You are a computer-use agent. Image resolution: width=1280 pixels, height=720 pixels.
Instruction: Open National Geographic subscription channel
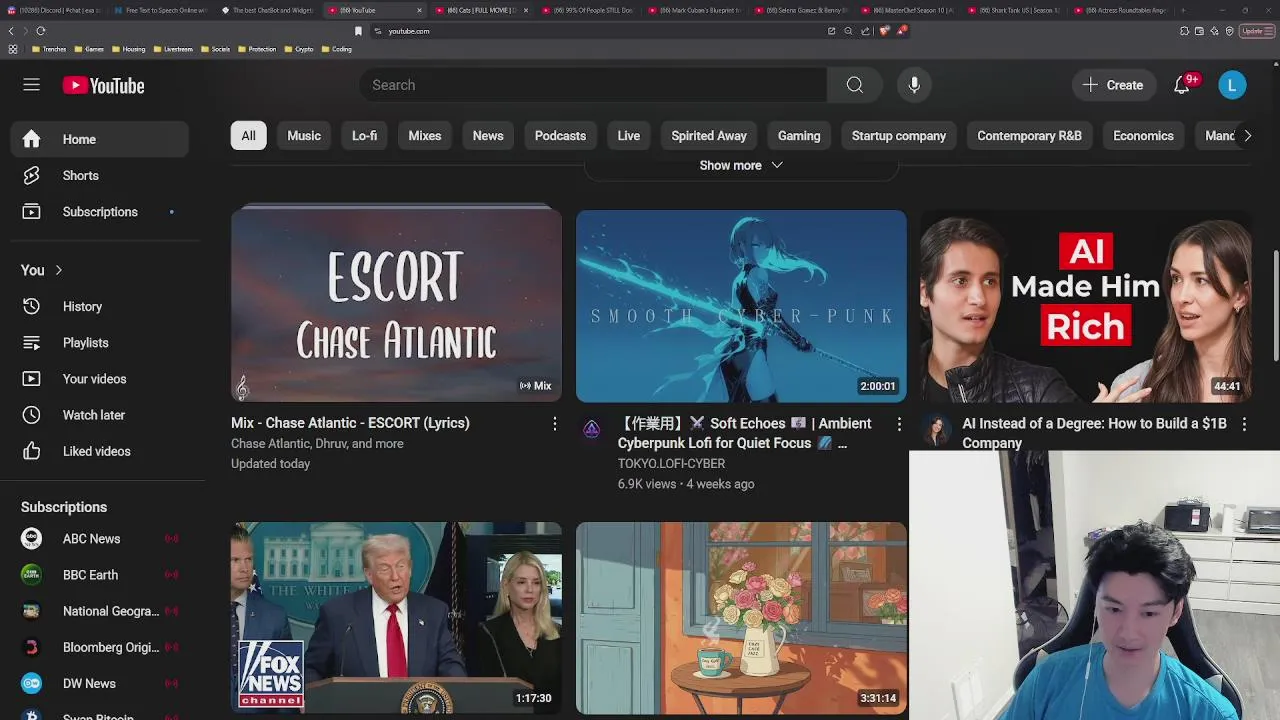pyautogui.click(x=99, y=611)
